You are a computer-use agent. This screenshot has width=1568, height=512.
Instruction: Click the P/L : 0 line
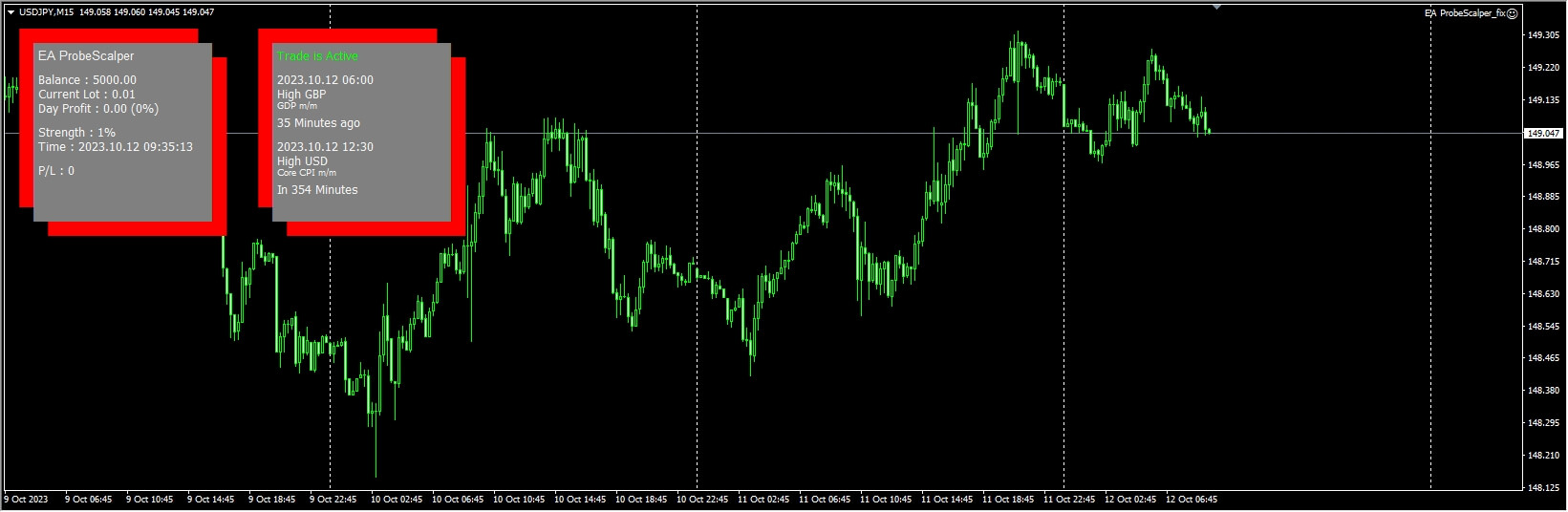[x=56, y=171]
